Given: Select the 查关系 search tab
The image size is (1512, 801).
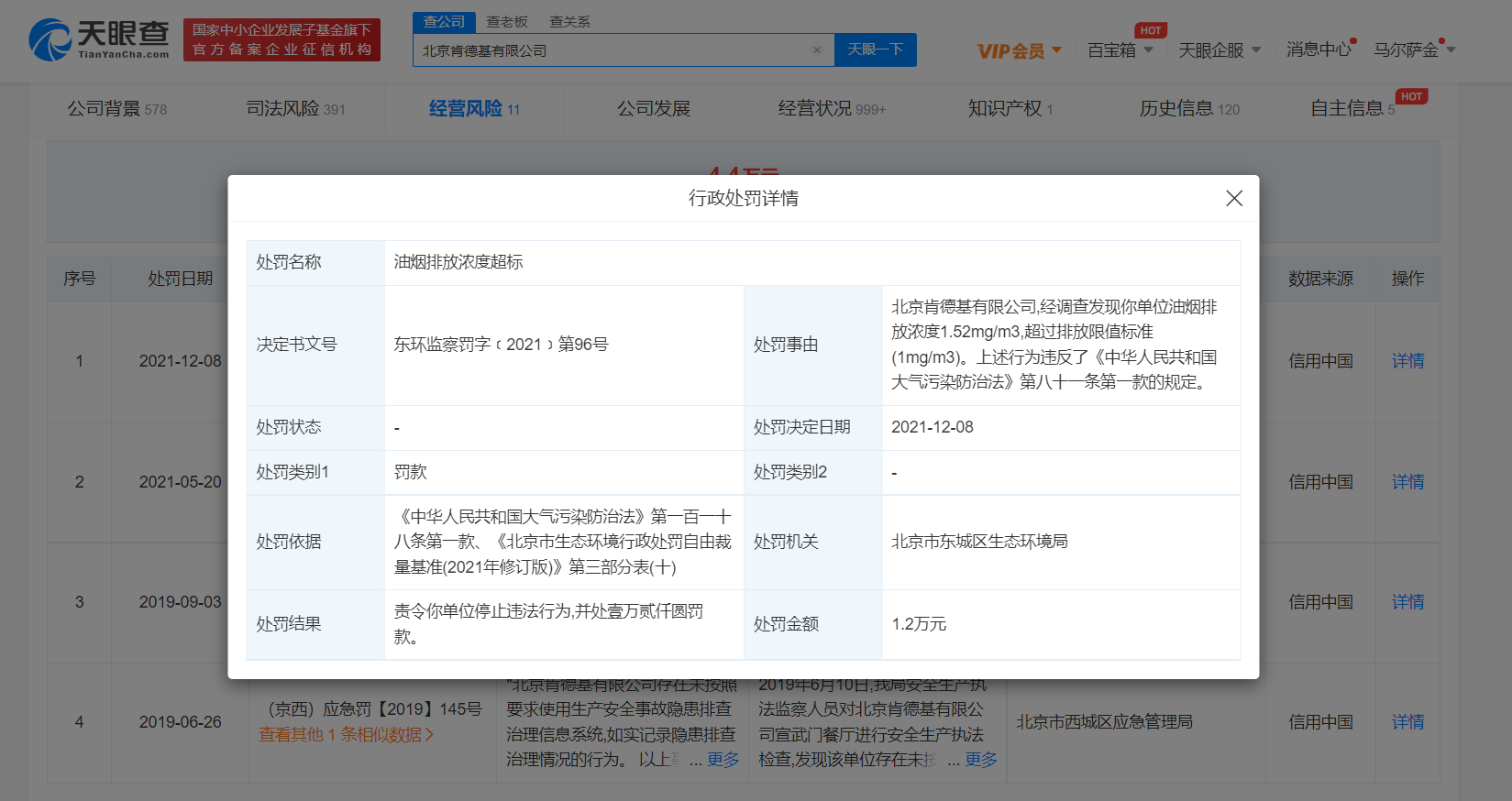Looking at the screenshot, I should click(x=569, y=22).
